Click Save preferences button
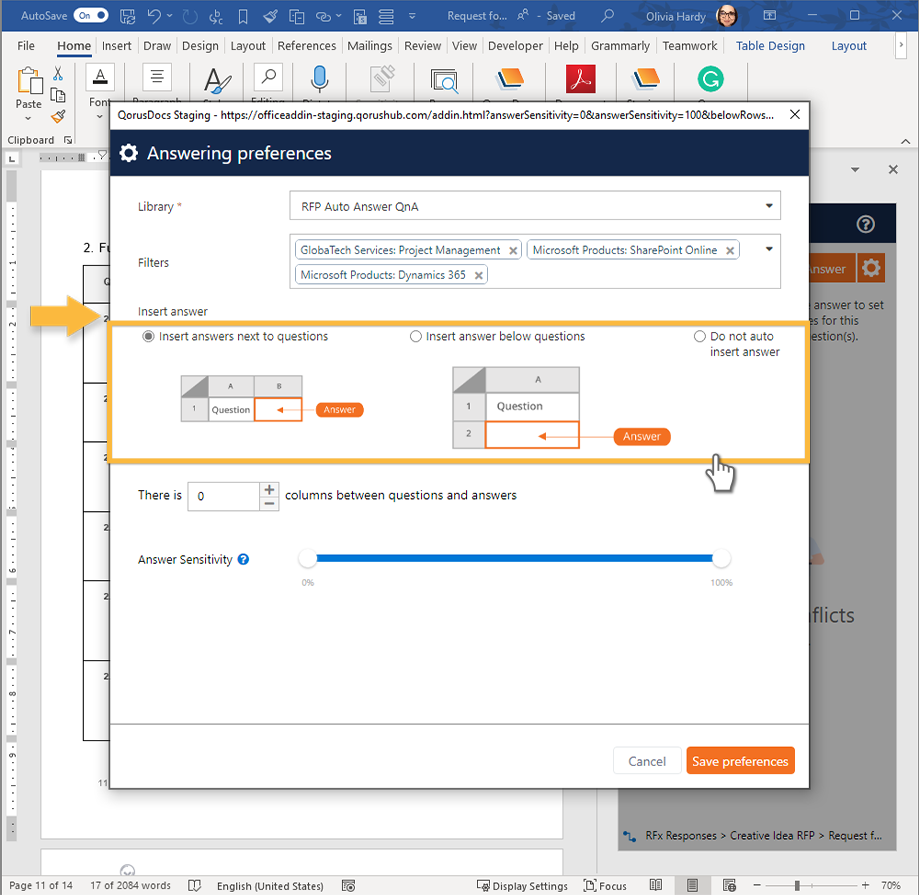The width and height of the screenshot is (919, 896). (x=740, y=761)
